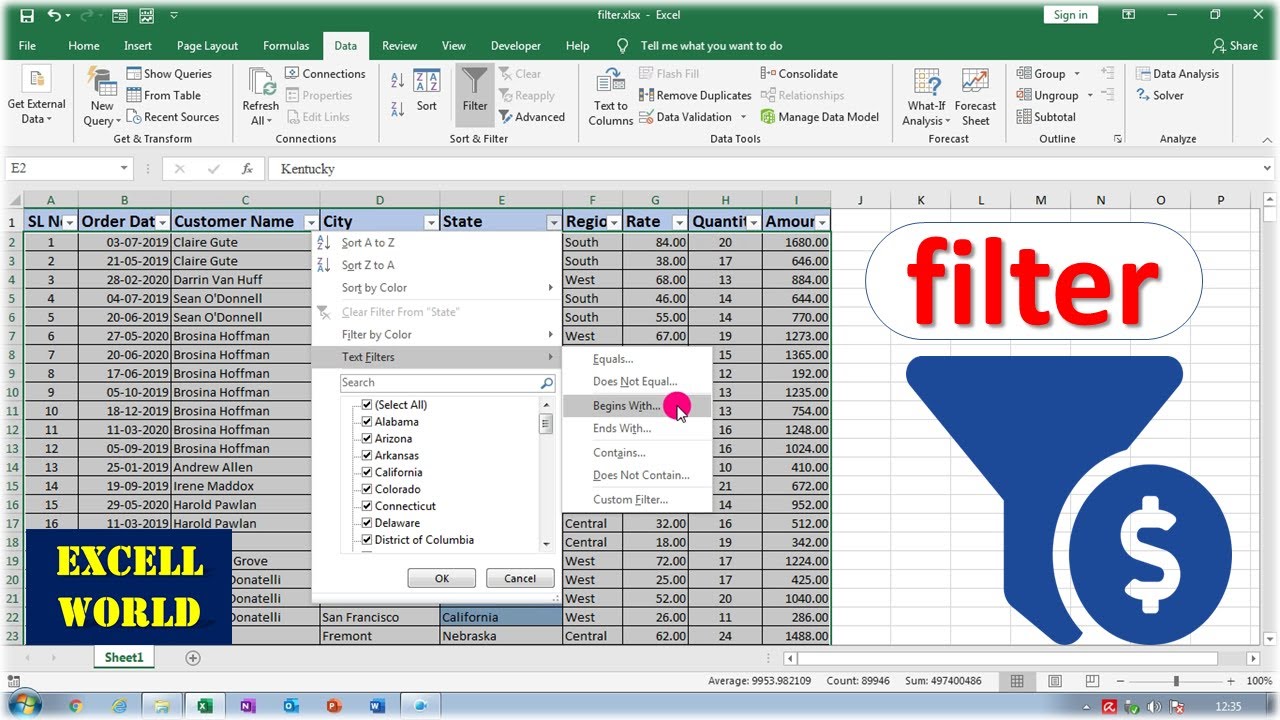The height and width of the screenshot is (720, 1280).
Task: Select the Sheet1 tab
Action: (125, 658)
